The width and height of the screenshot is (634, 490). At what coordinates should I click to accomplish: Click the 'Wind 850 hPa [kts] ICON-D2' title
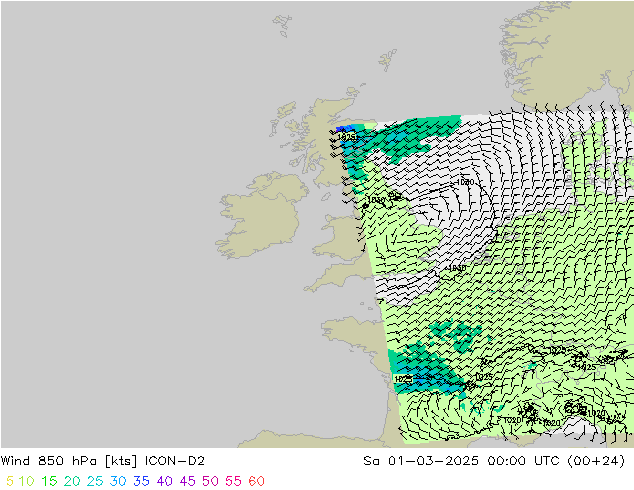tap(103, 461)
